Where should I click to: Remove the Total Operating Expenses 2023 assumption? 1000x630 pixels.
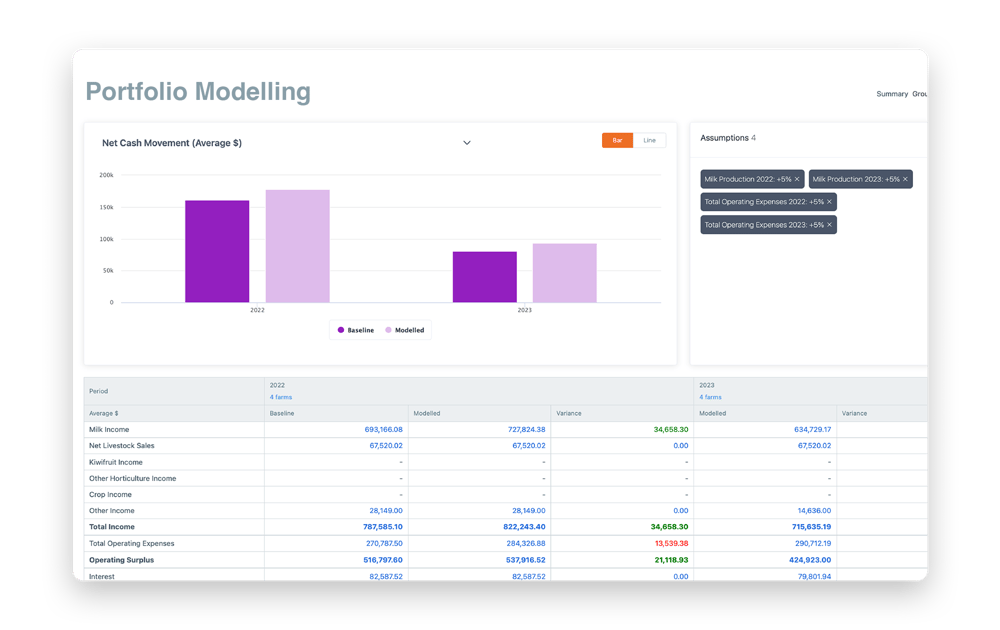(829, 224)
